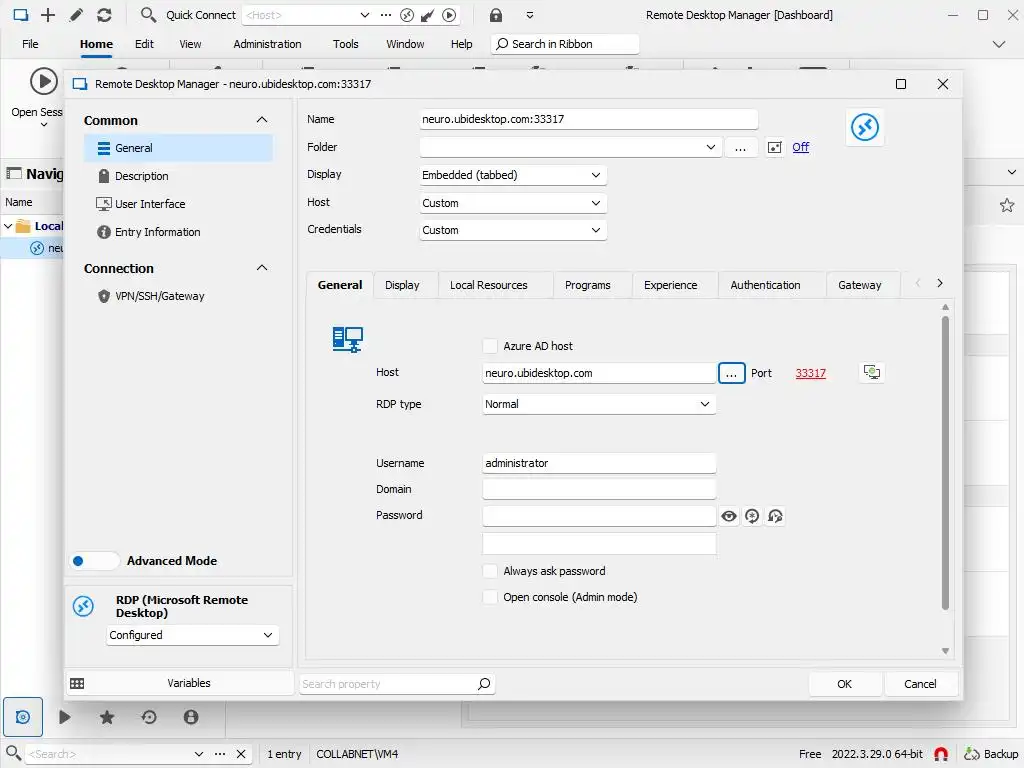Click the Variables grid icon

(x=77, y=683)
